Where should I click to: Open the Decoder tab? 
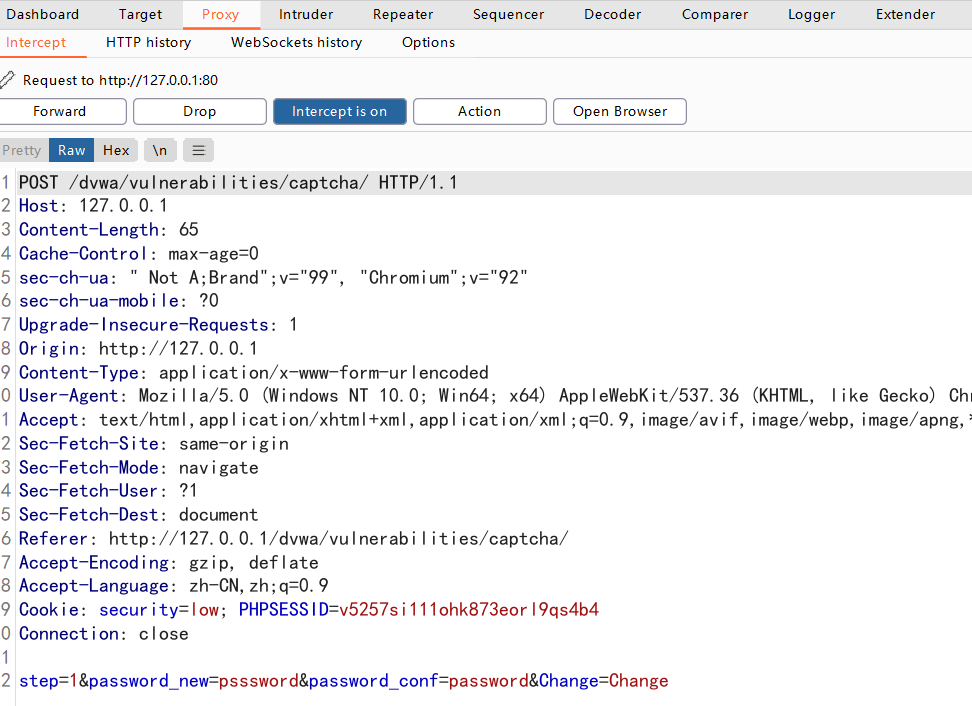[612, 14]
